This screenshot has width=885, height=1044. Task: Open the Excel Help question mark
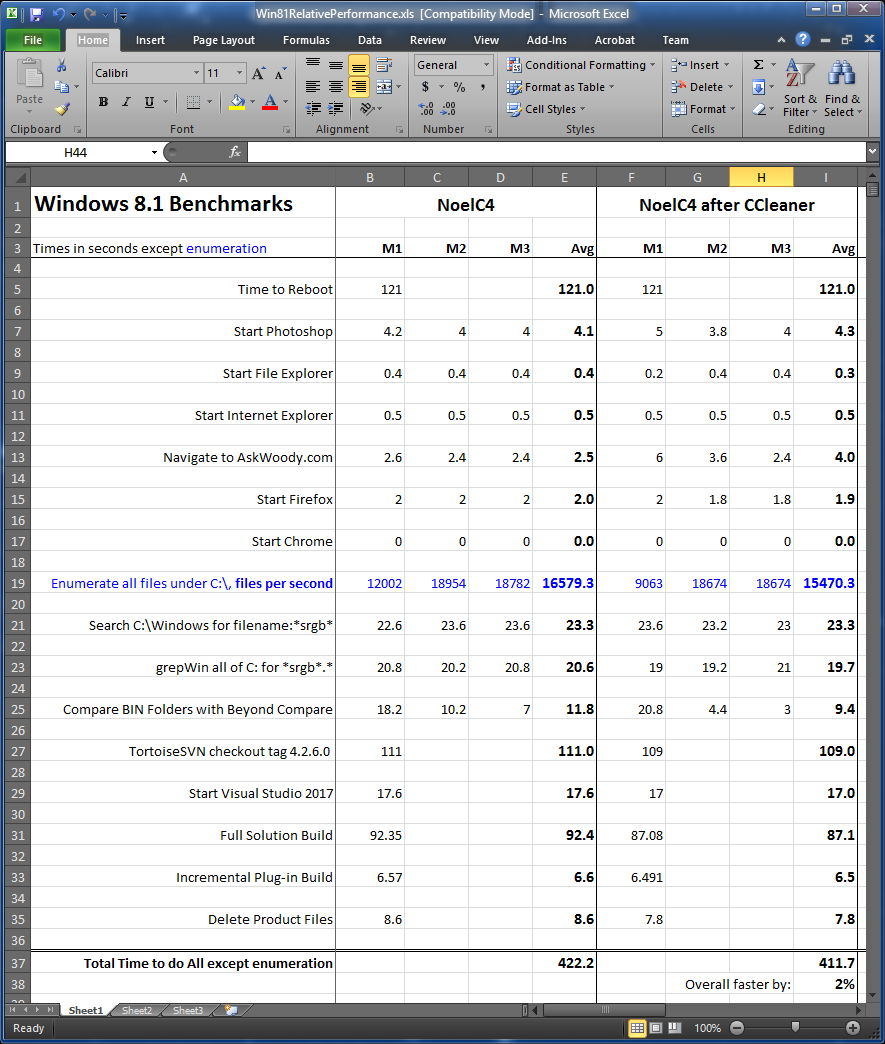tap(802, 39)
